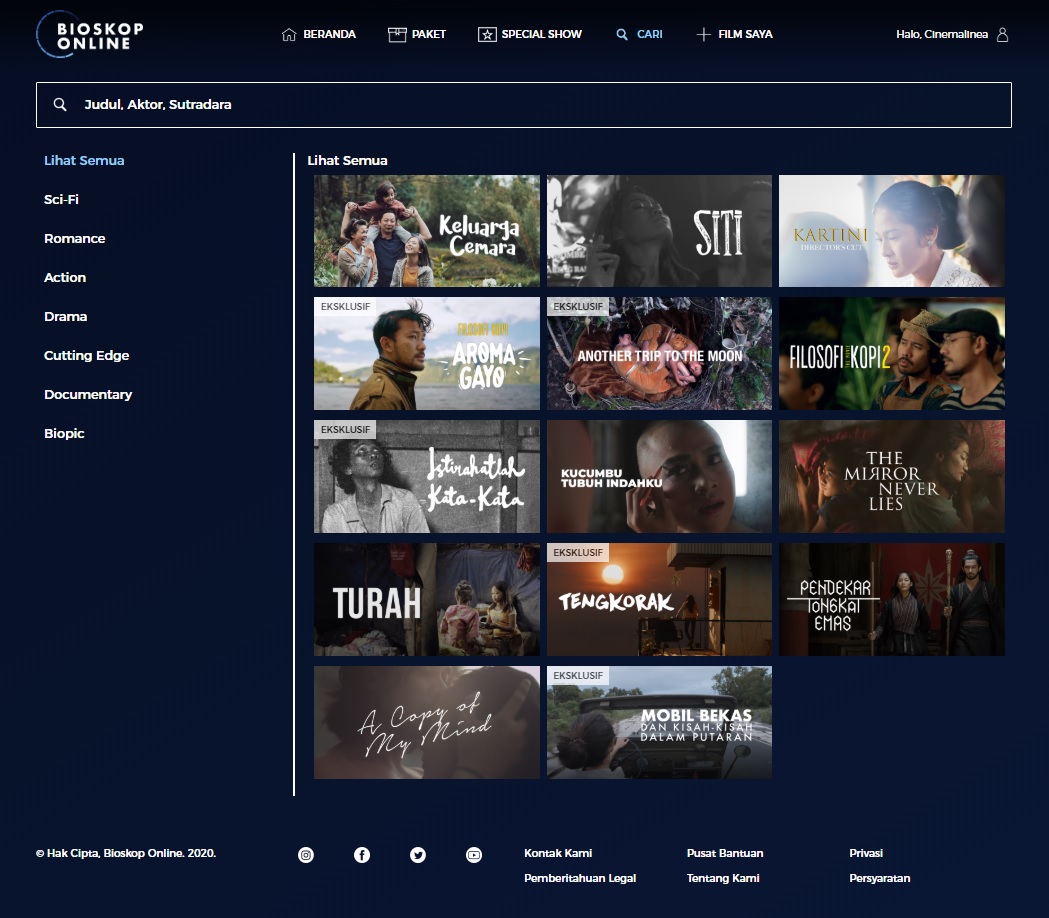This screenshot has width=1049, height=918.
Task: Filter by Documentary genre
Action: 88,394
